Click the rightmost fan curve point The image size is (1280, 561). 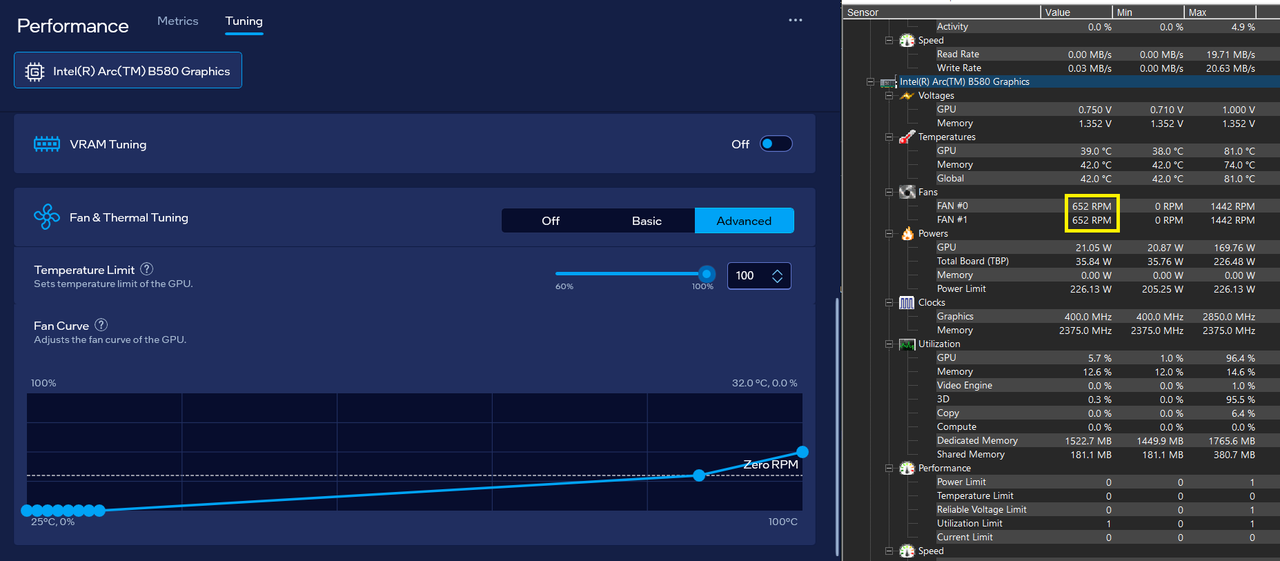(x=802, y=453)
